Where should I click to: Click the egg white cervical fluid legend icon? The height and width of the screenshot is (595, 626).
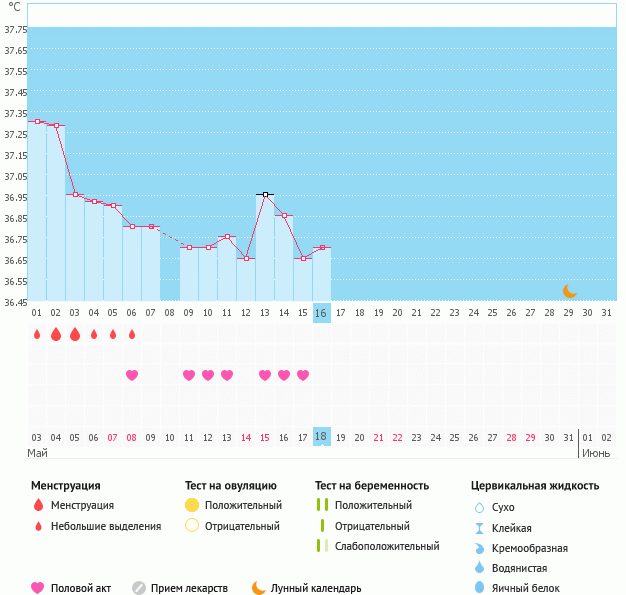coord(480,588)
